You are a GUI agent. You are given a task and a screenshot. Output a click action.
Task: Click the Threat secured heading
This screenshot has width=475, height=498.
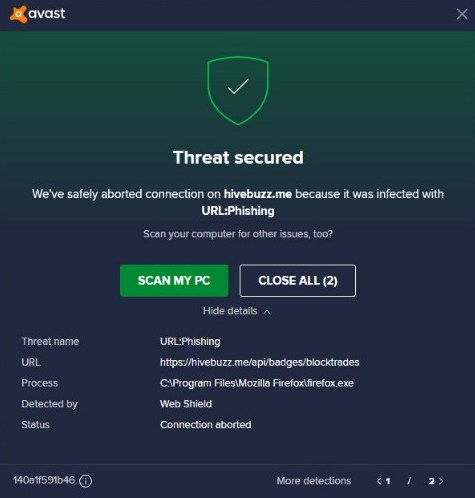click(238, 157)
